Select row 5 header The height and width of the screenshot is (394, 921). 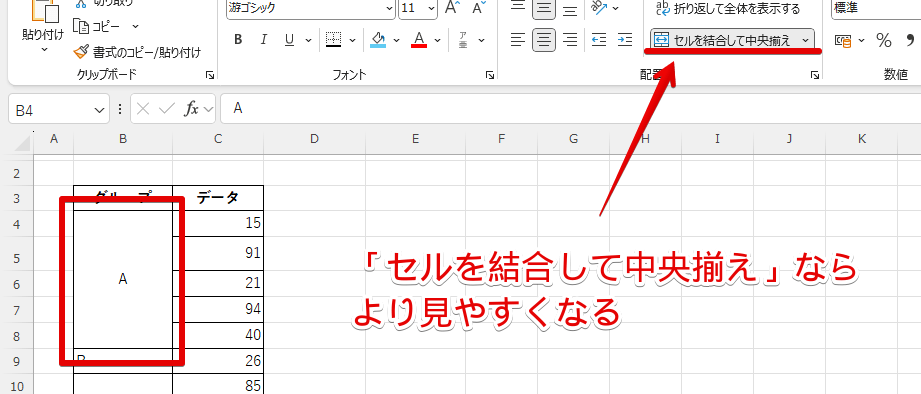[16, 258]
